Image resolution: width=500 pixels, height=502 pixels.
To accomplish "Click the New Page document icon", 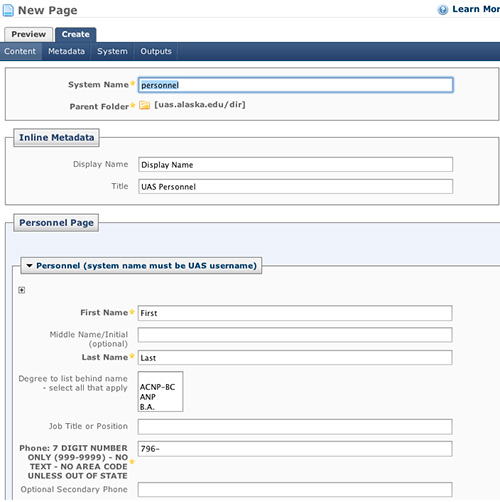I will pyautogui.click(x=8, y=10).
